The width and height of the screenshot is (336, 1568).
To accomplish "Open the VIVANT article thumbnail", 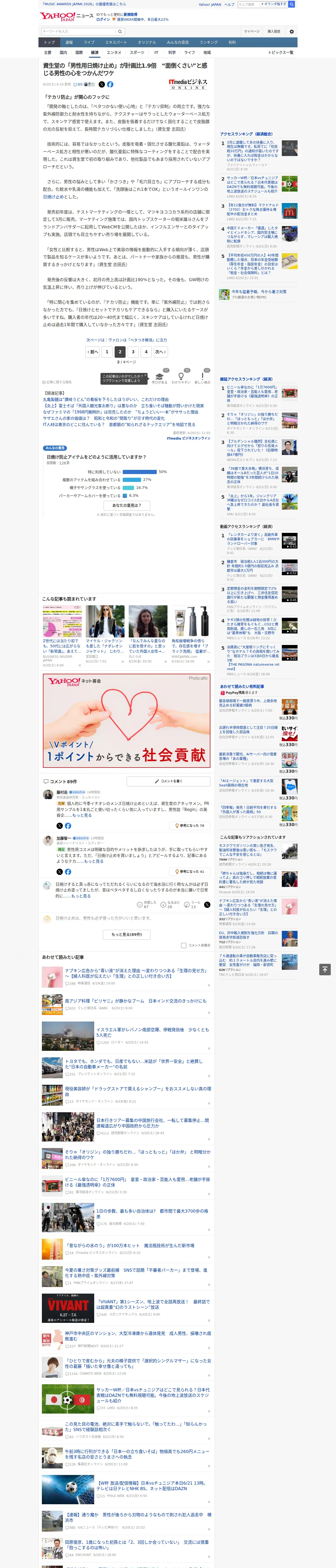I will click(x=68, y=1308).
